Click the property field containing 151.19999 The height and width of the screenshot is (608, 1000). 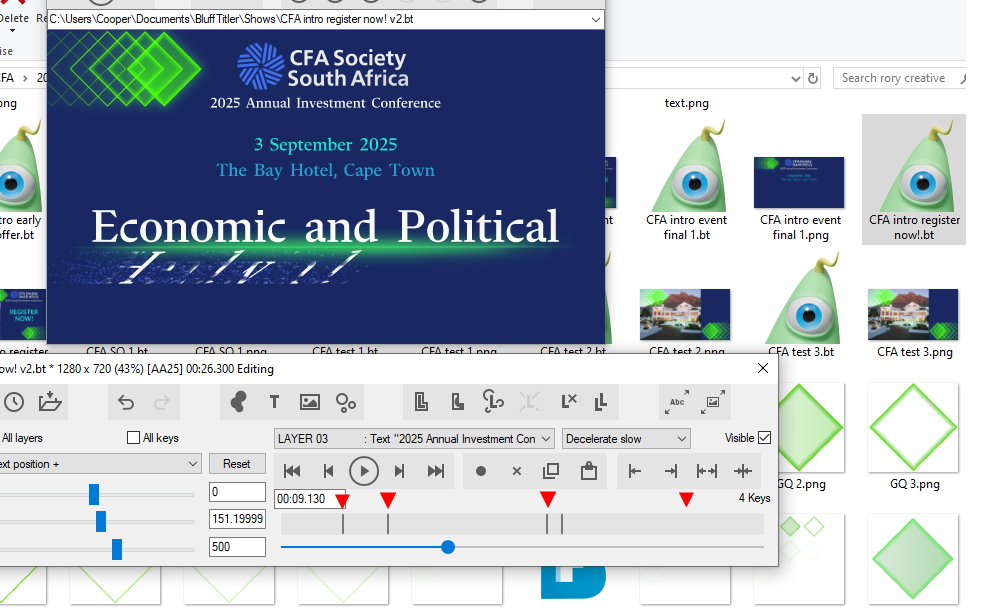click(x=237, y=519)
